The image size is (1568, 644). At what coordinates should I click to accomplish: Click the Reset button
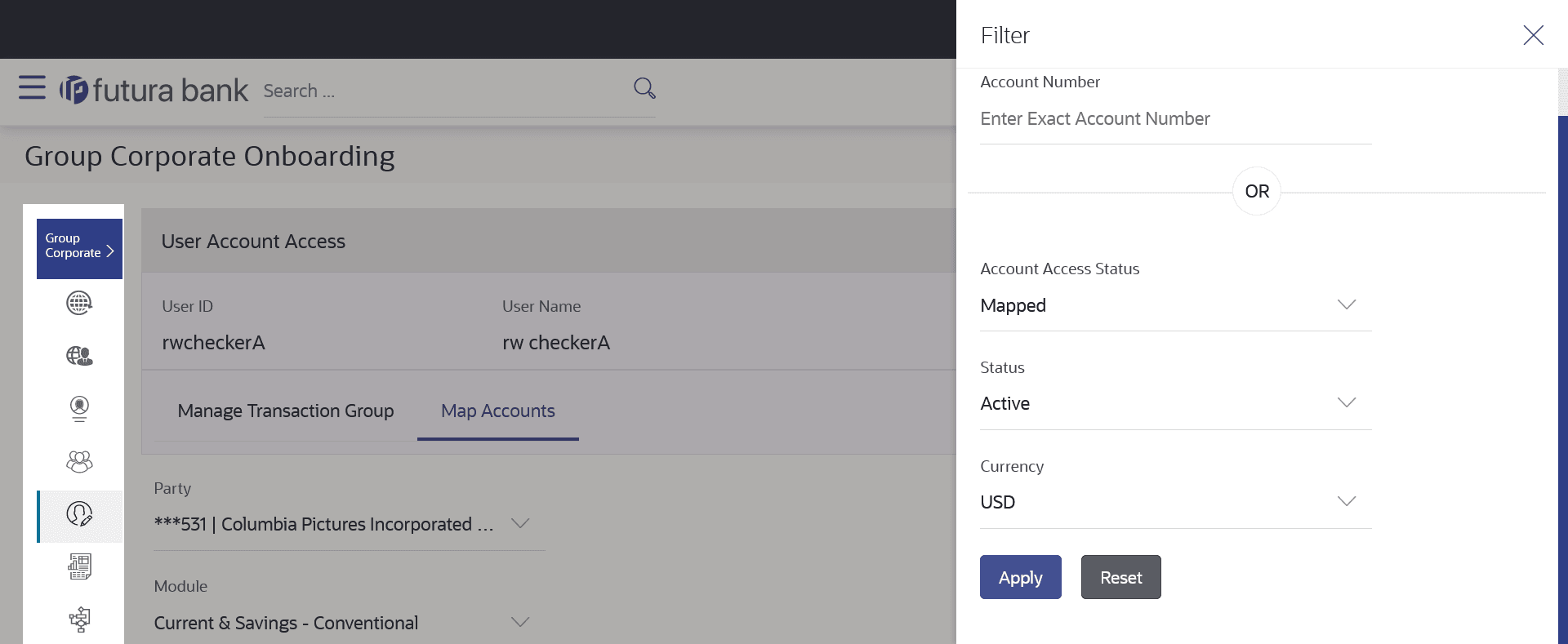click(1120, 577)
